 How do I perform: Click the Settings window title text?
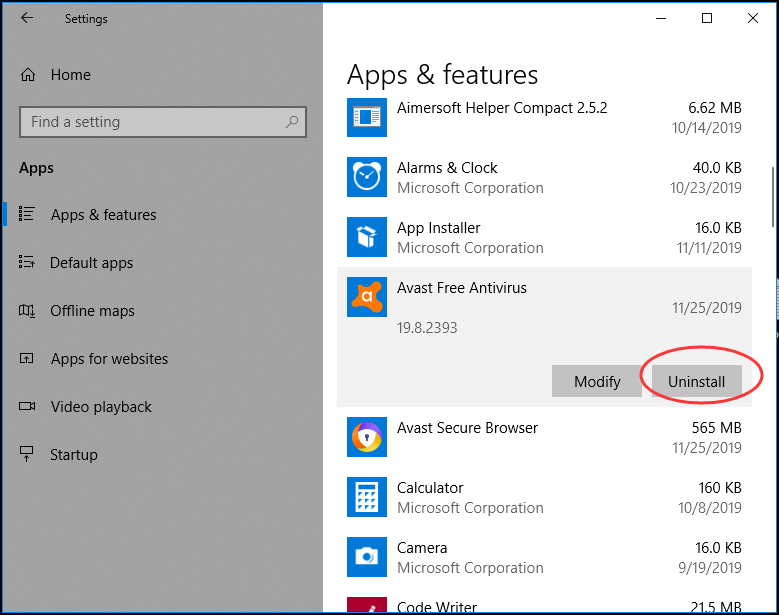(86, 19)
